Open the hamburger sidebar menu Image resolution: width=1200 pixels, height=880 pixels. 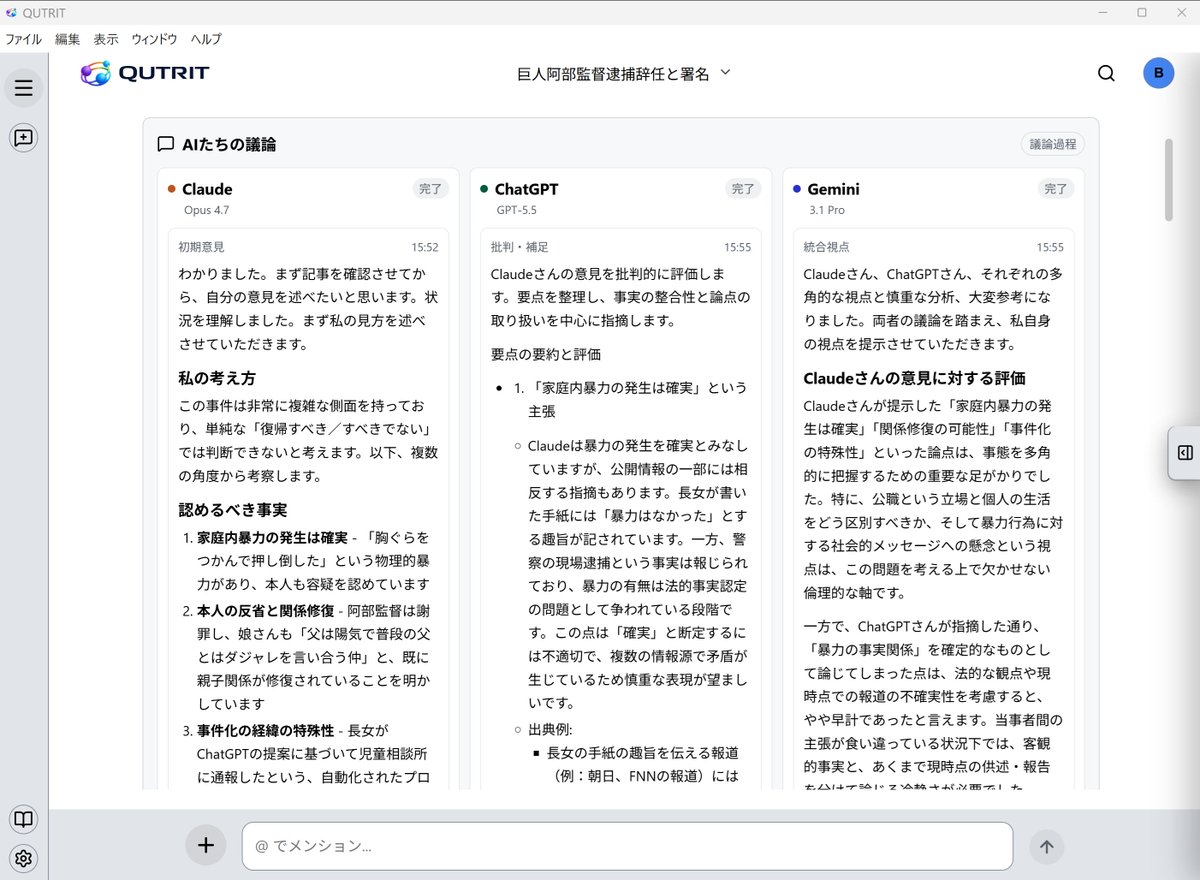[24, 88]
